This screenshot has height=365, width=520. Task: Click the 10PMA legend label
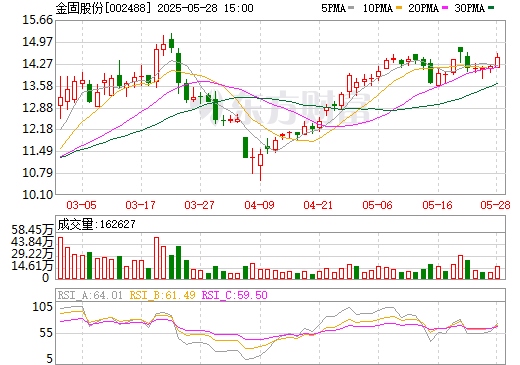click(378, 8)
